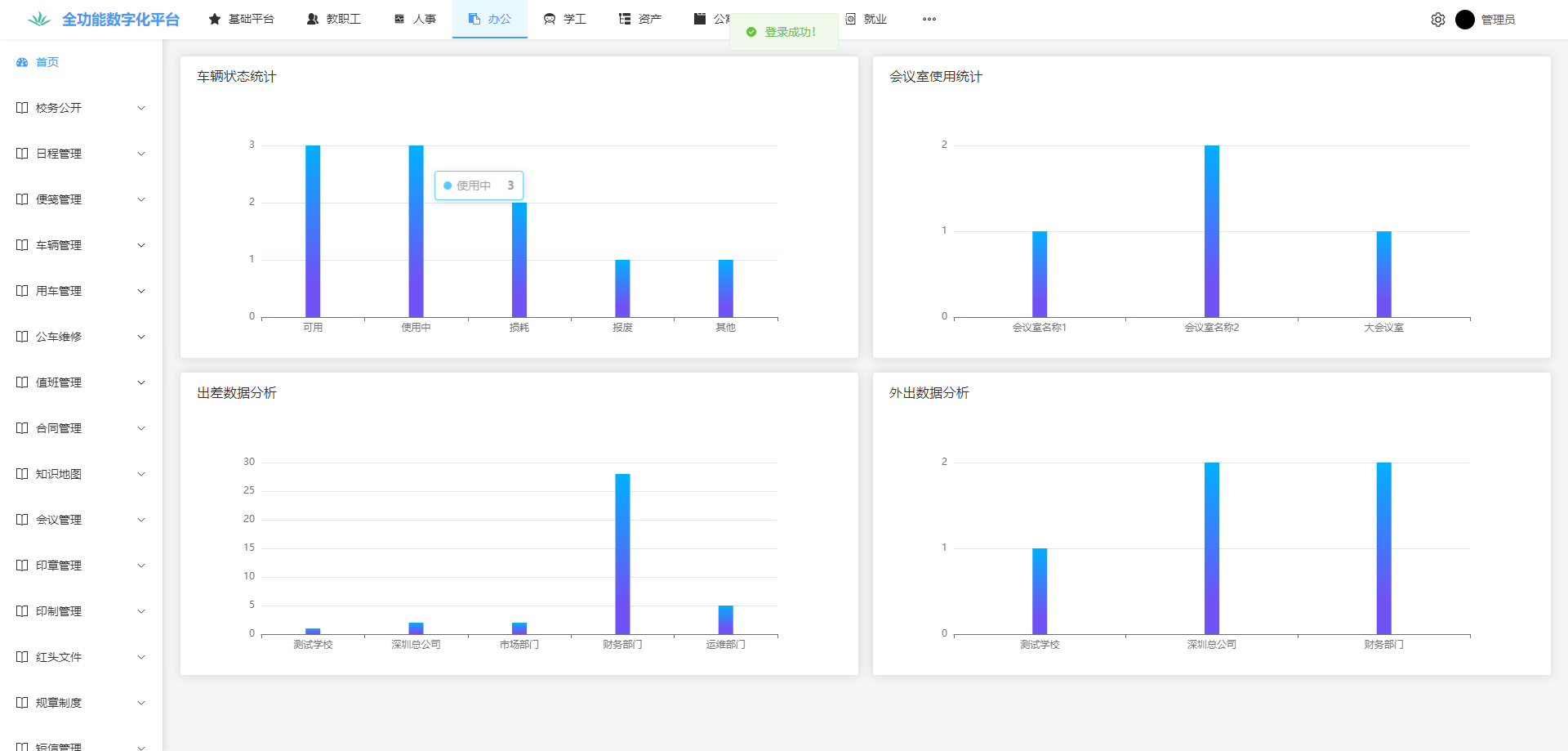1568x751 pixels.
Task: Expand the 印章管理 section arrow
Action: click(141, 565)
